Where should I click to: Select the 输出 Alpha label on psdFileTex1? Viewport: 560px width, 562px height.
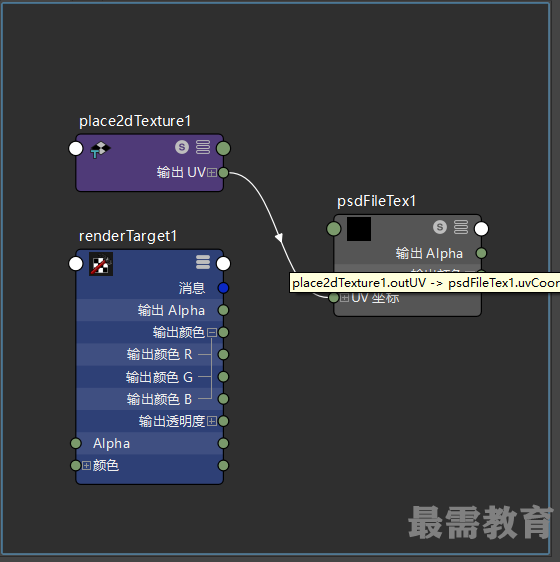click(429, 253)
